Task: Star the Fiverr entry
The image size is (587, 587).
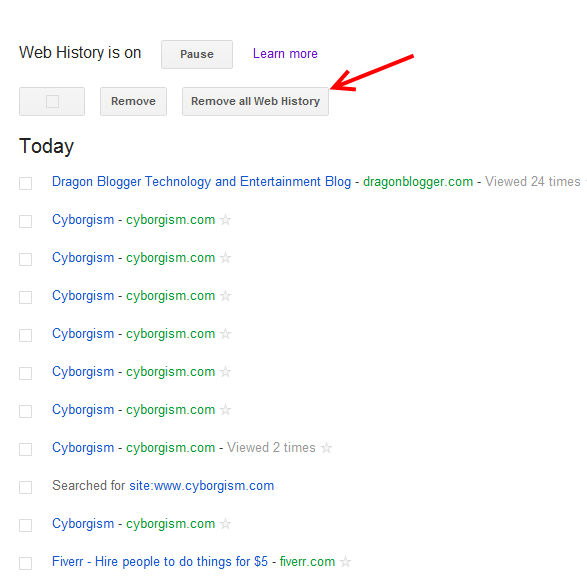Action: pos(345,562)
